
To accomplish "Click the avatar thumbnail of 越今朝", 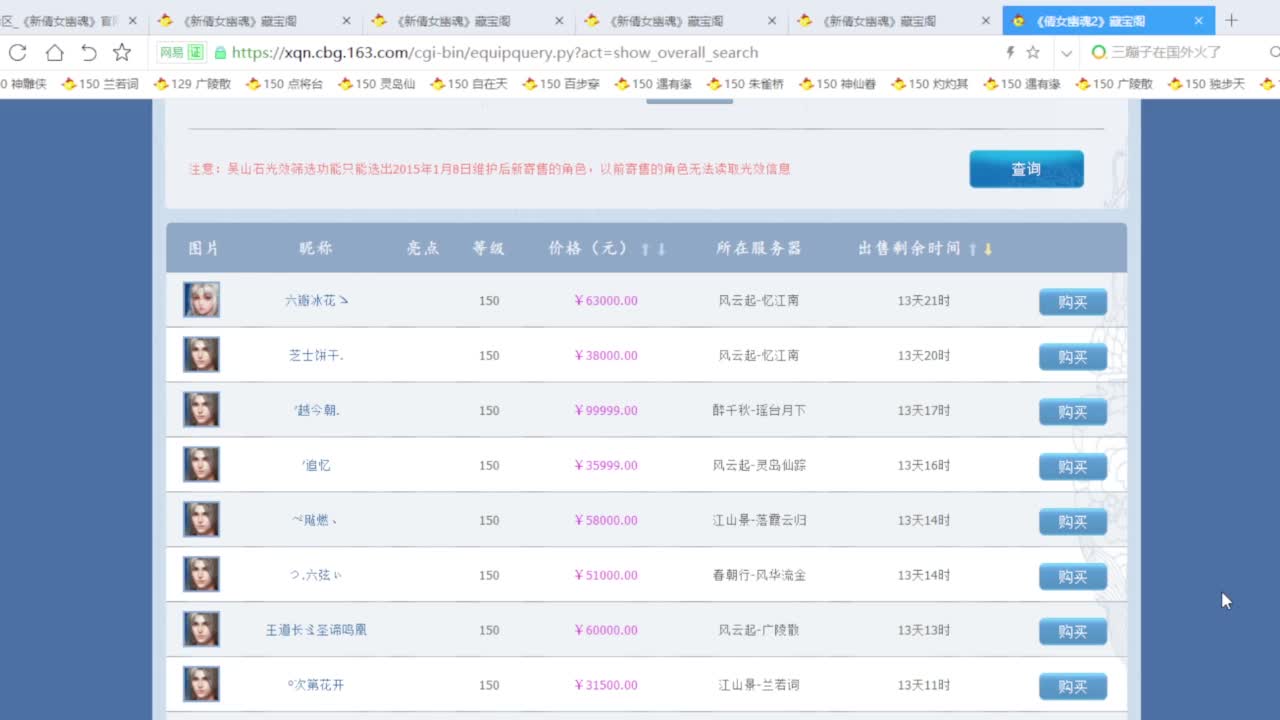I will click(x=201, y=409).
